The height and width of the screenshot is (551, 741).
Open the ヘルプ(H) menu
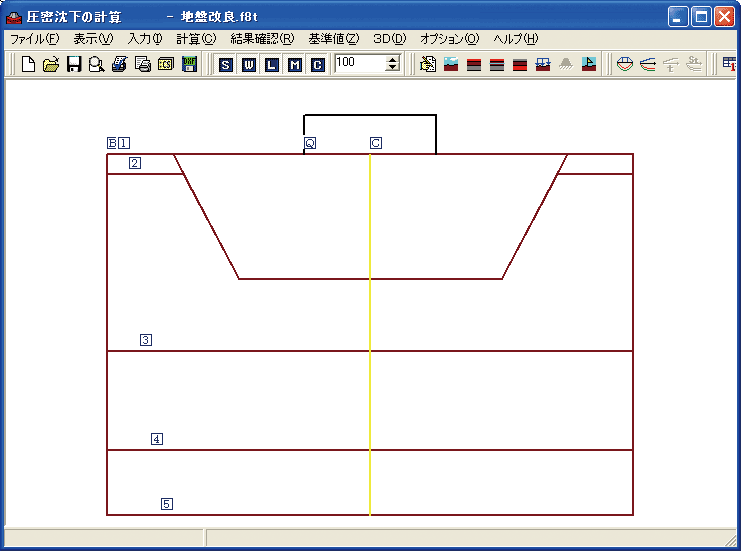[516, 39]
